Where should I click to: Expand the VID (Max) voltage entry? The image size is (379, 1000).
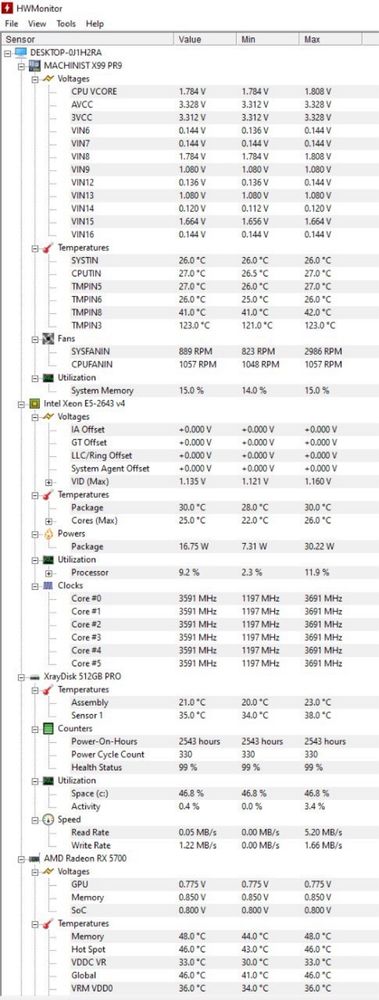(x=48, y=482)
